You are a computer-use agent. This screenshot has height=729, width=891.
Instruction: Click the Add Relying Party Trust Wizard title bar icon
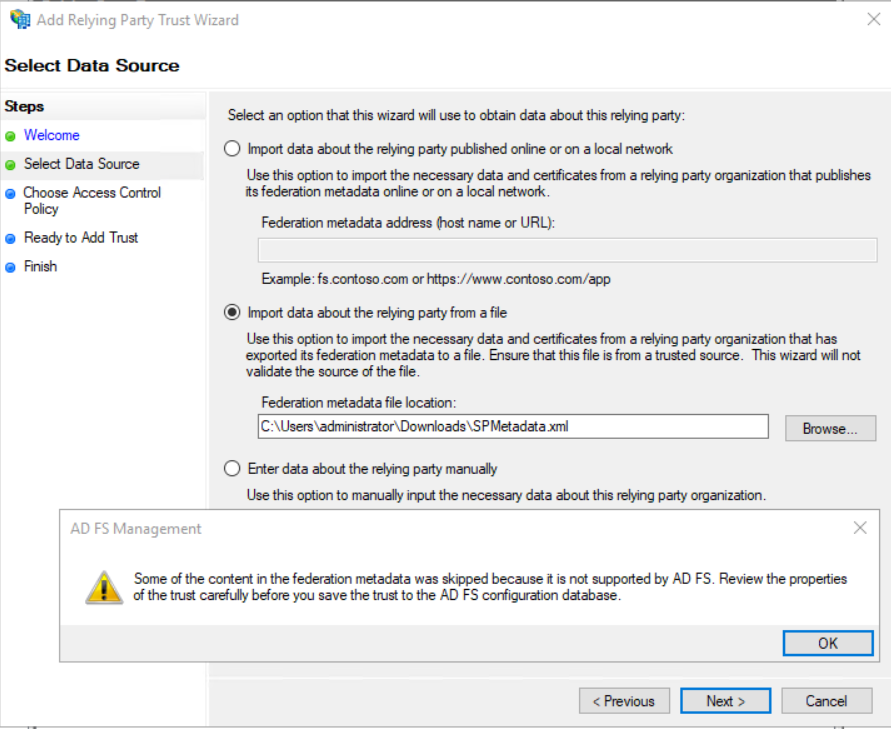click(18, 19)
